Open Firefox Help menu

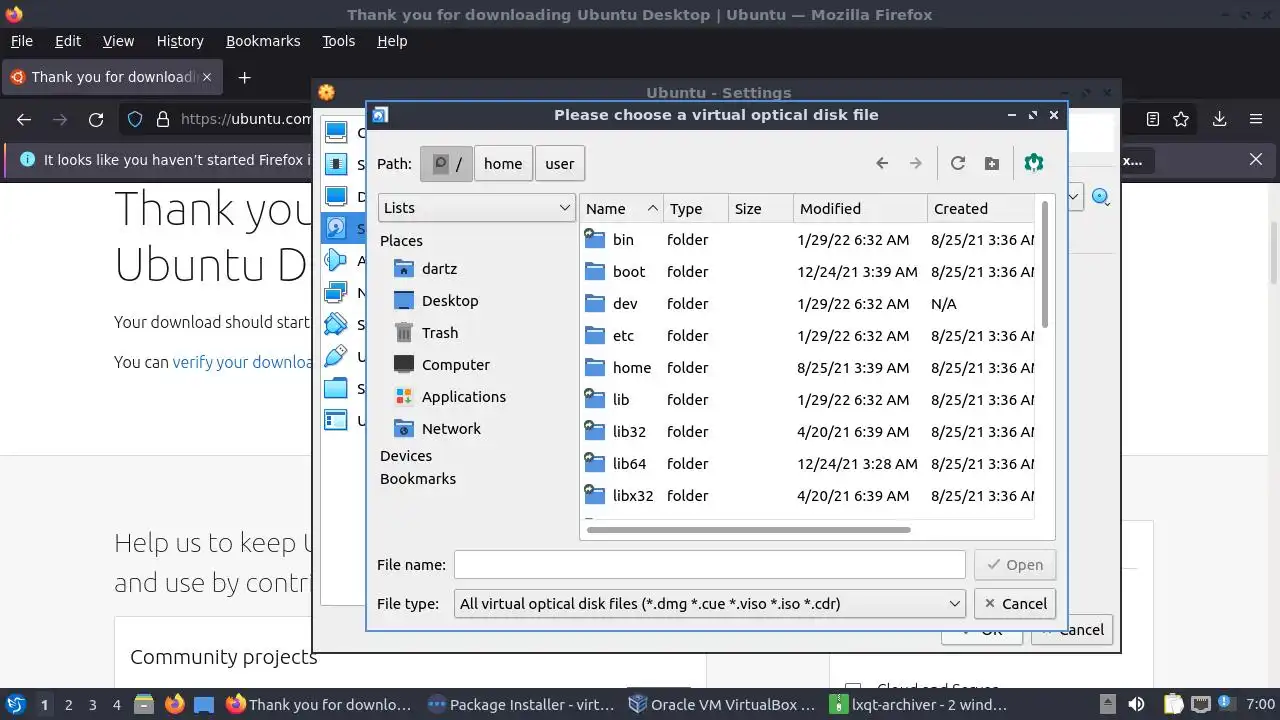(392, 41)
